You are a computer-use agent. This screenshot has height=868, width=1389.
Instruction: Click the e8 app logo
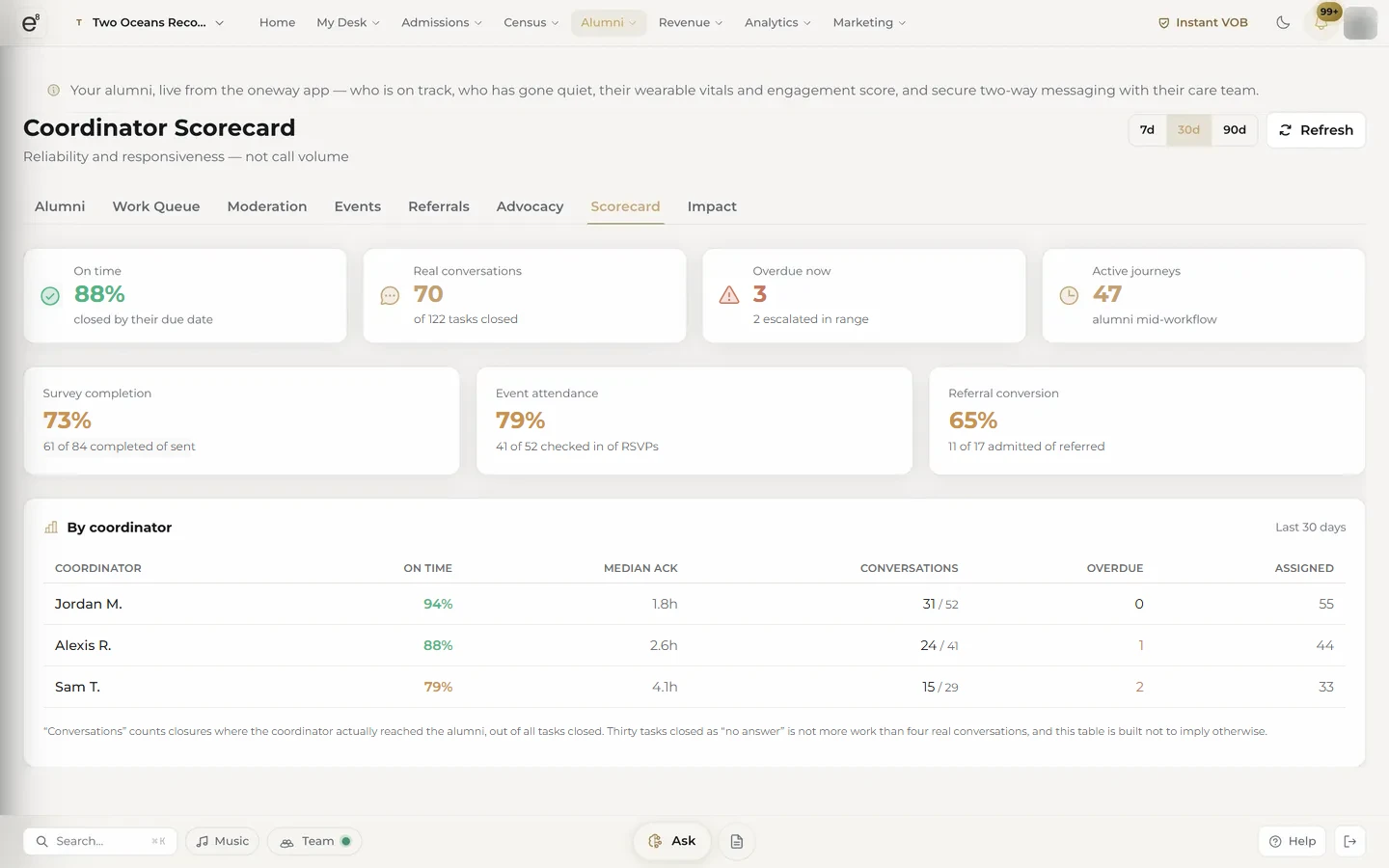coord(30,22)
